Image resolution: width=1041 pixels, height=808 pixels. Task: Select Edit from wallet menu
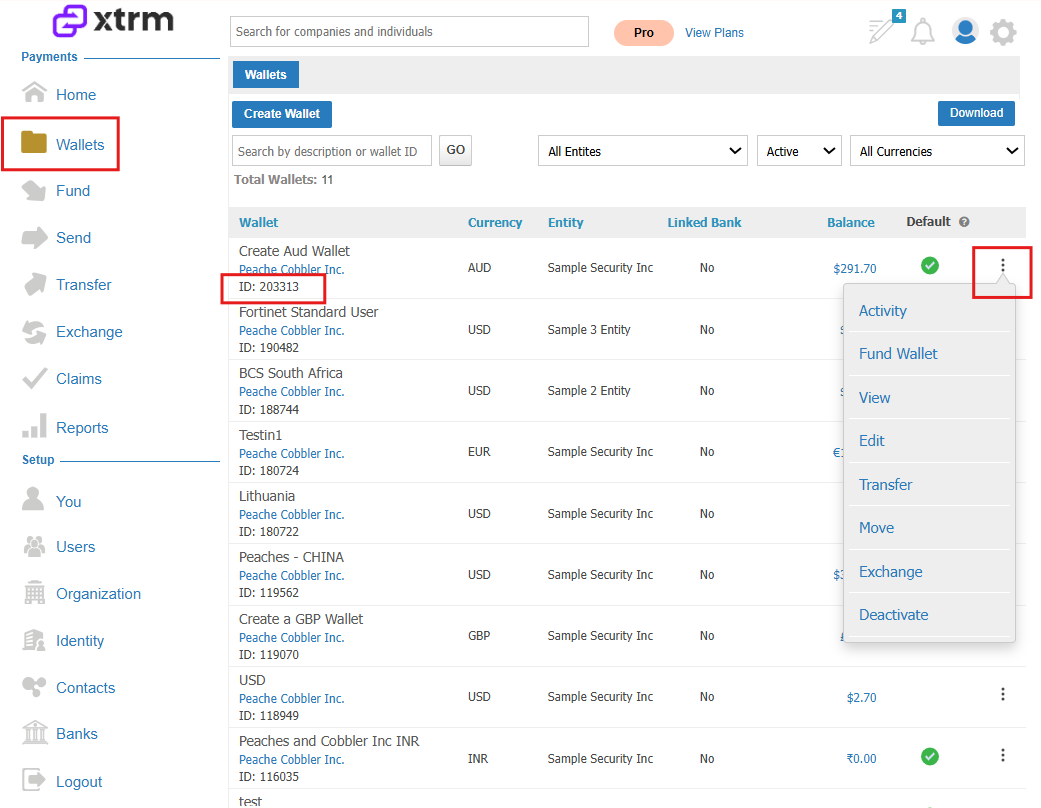(872, 441)
